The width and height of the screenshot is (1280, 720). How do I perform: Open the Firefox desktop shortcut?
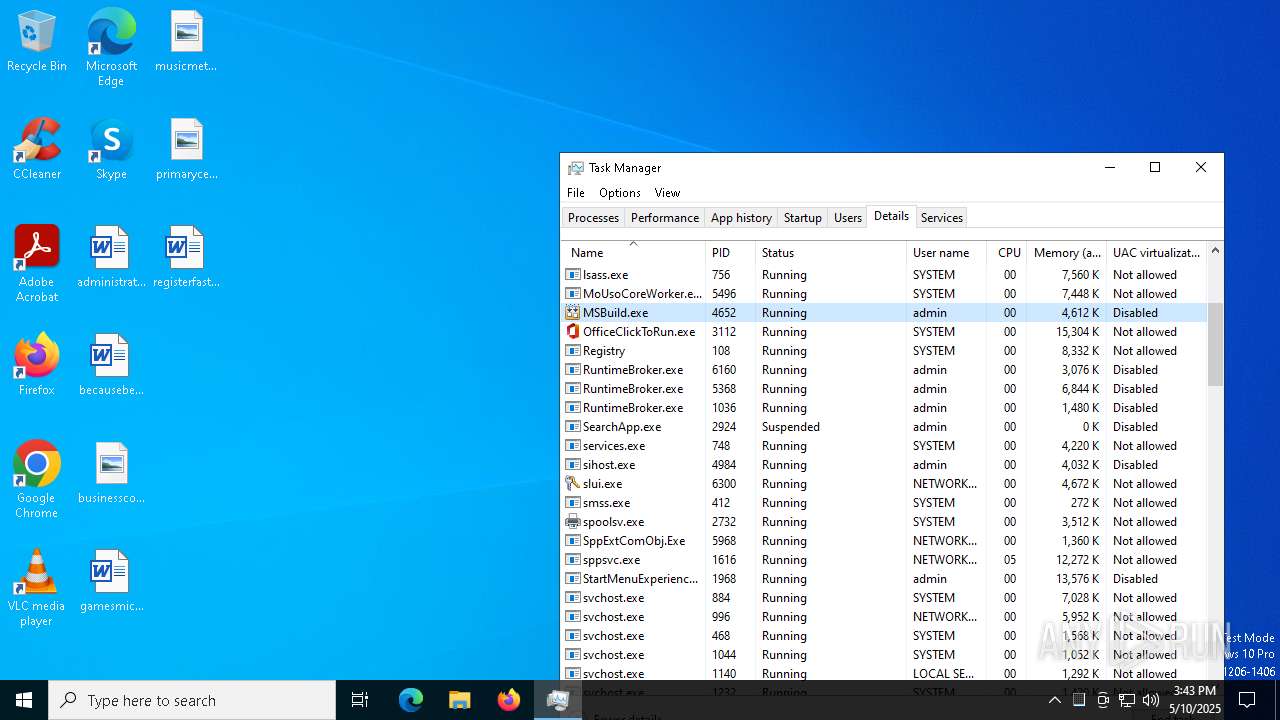click(x=37, y=366)
